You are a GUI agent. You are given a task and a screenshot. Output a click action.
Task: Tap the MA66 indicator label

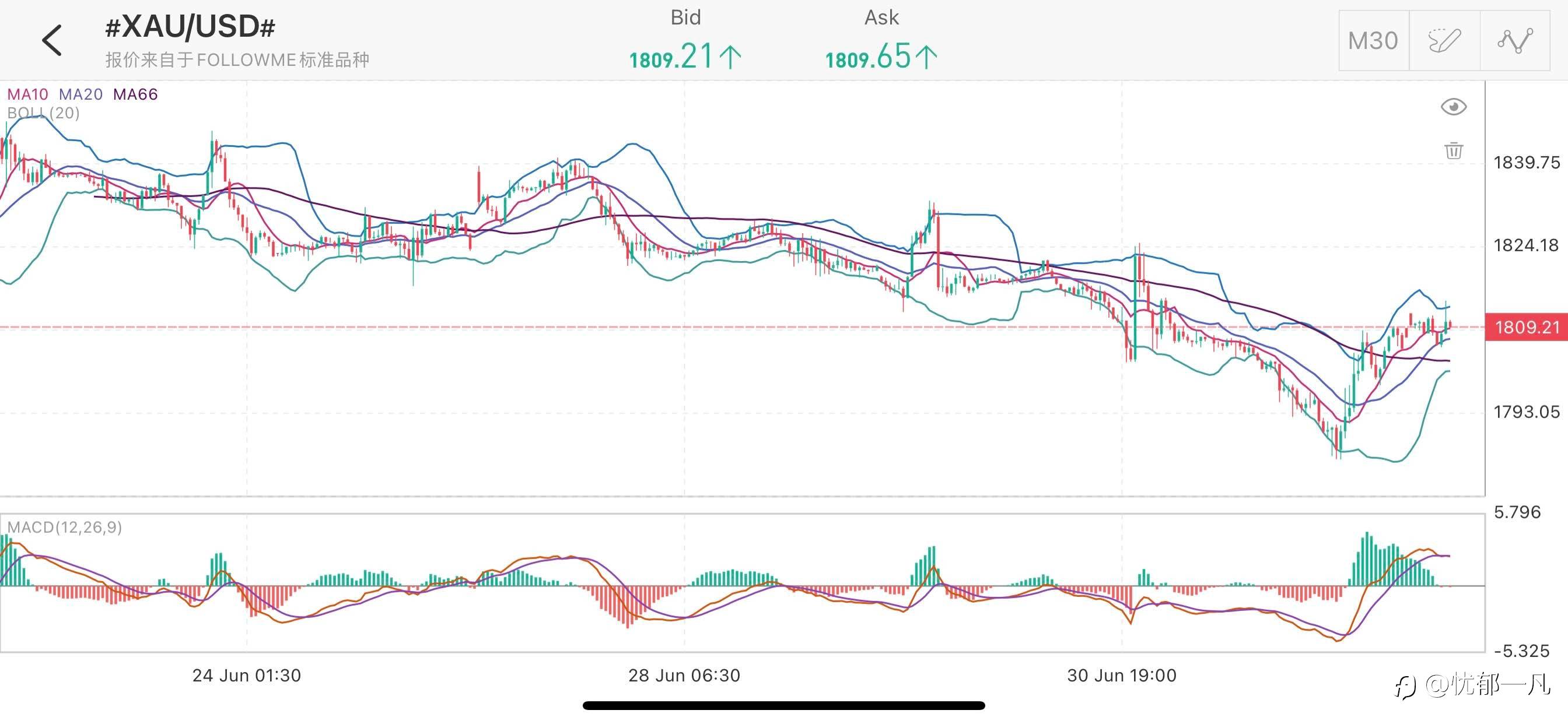(x=135, y=94)
